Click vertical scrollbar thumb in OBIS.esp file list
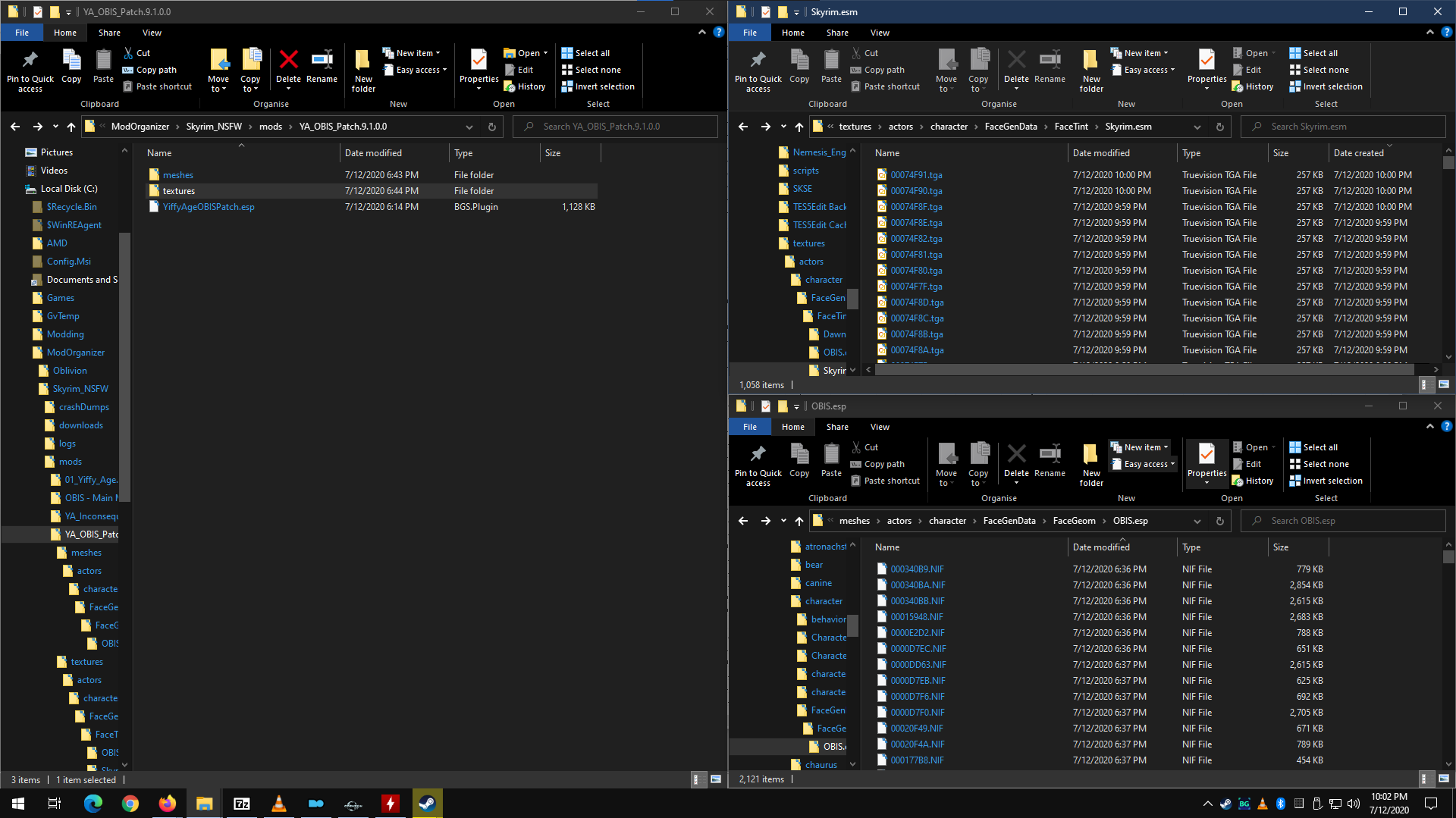The image size is (1456, 818). click(1448, 556)
